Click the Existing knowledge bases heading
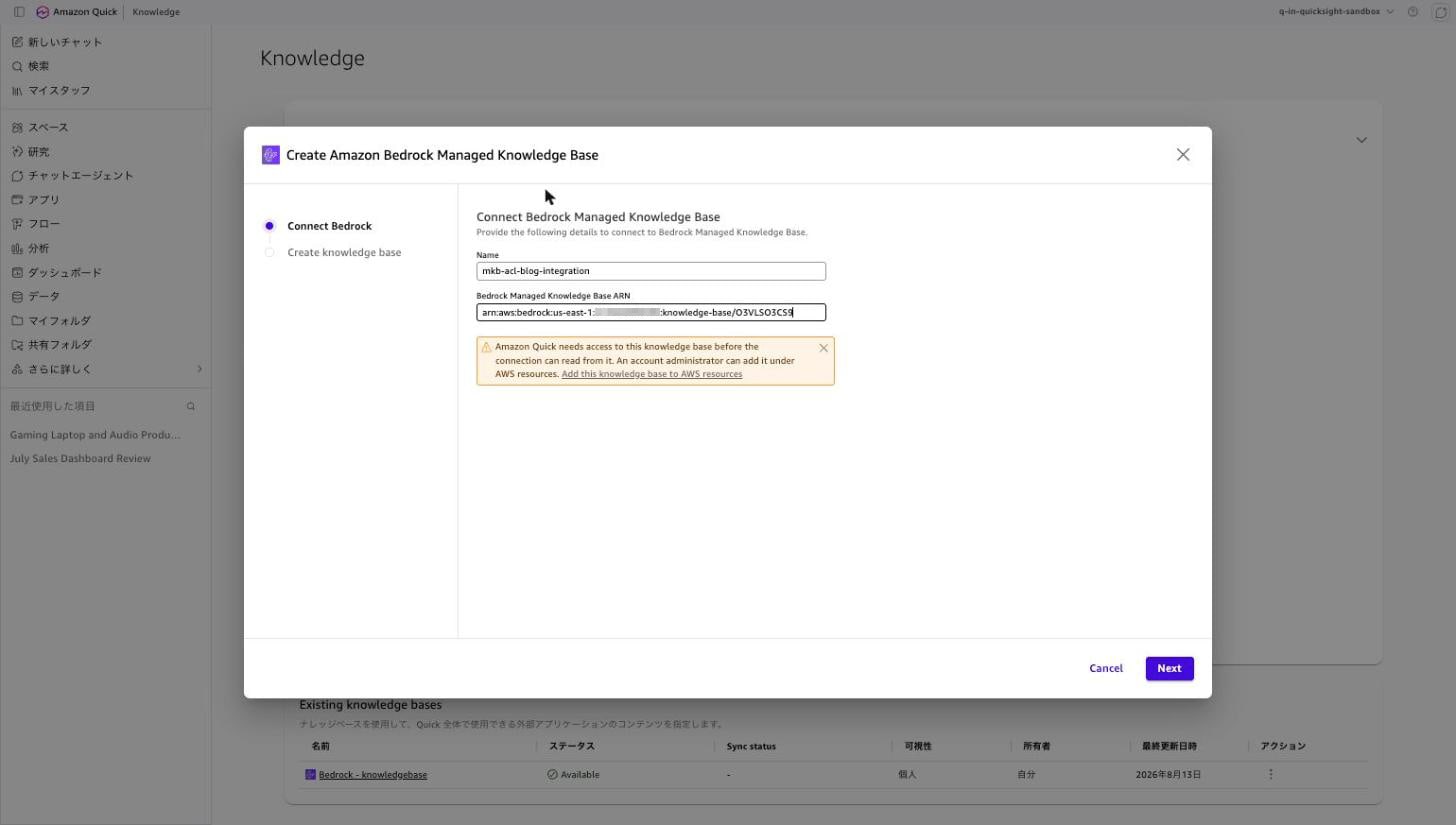Viewport: 1456px width, 825px height. tap(370, 705)
